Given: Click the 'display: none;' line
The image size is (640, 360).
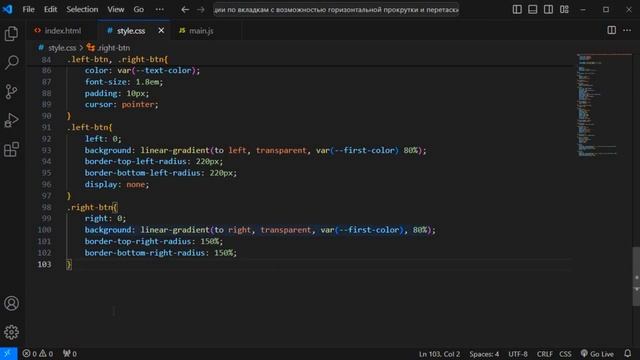Looking at the screenshot, I should coord(117,184).
